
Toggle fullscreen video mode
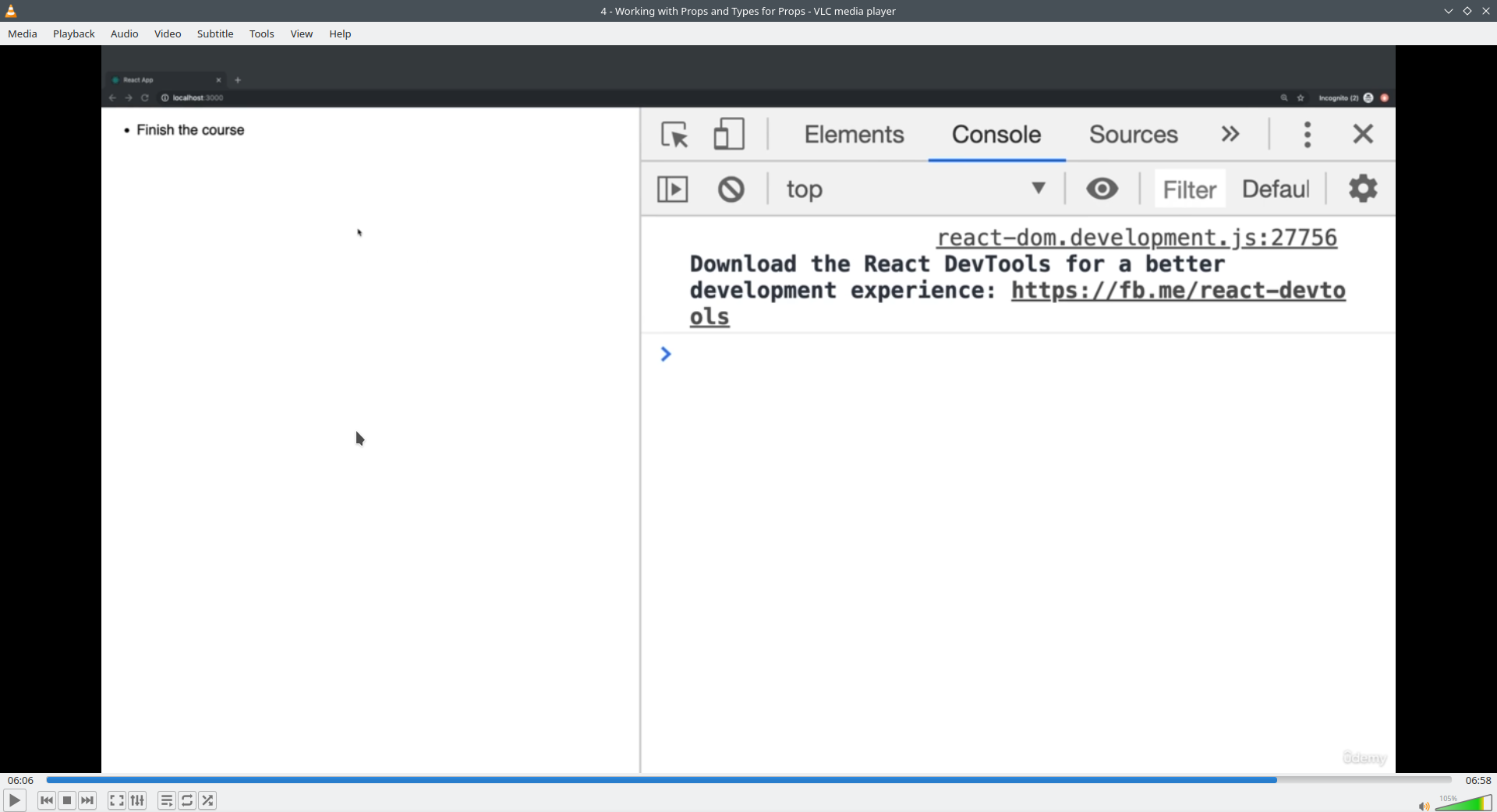coord(117,800)
